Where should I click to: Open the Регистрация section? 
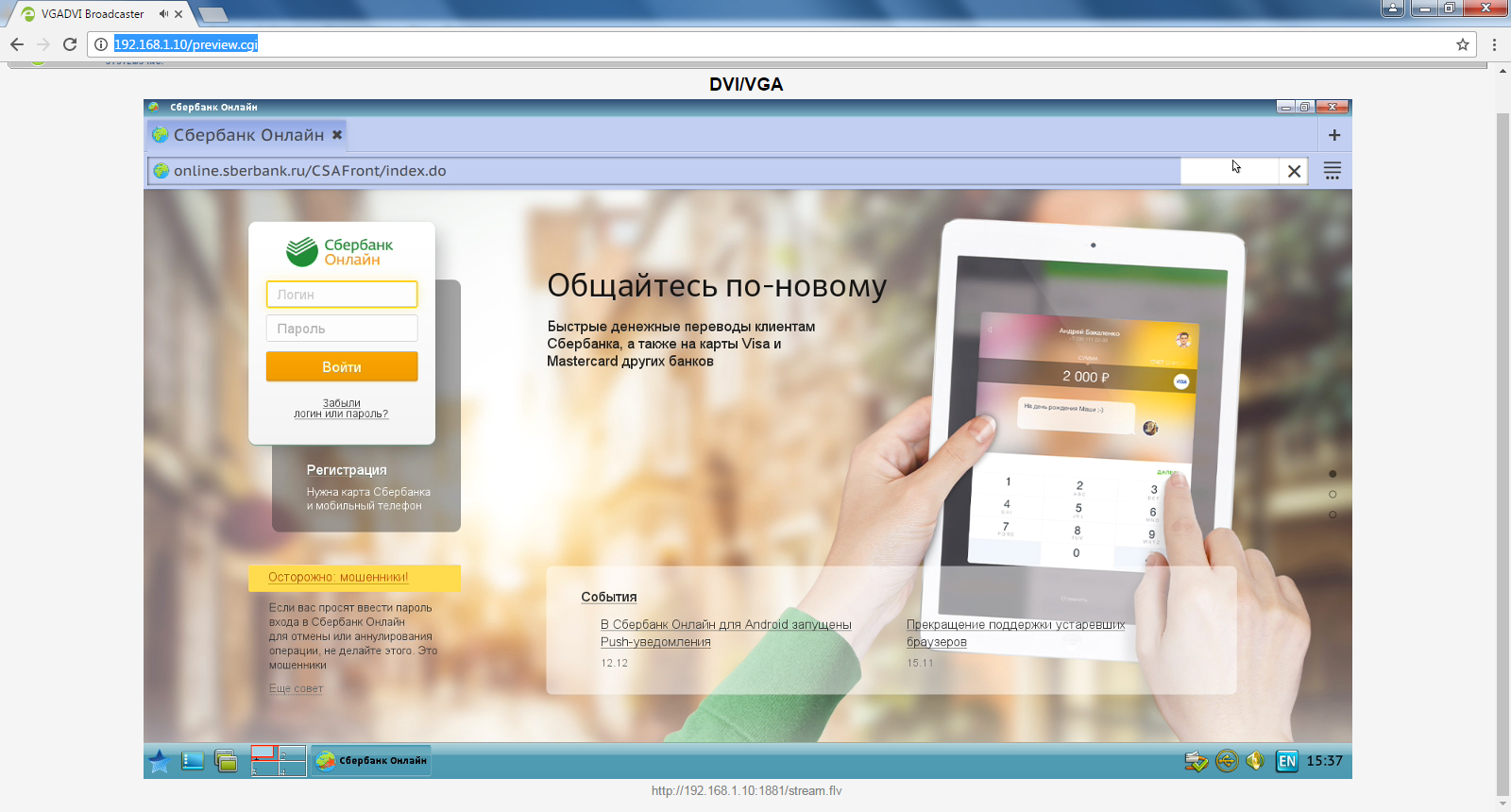pos(347,470)
